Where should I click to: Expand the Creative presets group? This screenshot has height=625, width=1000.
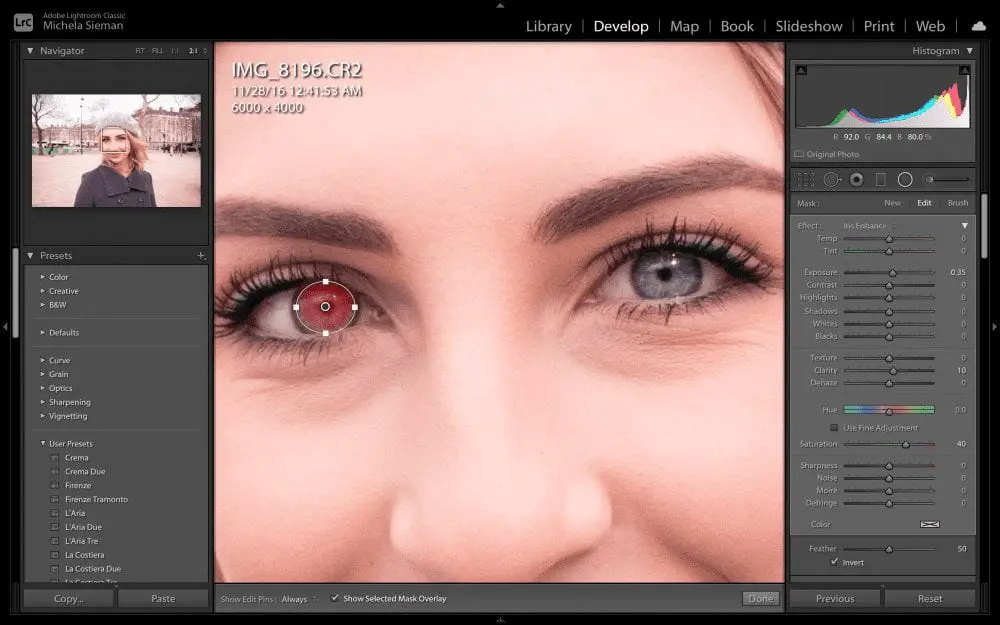pyautogui.click(x=43, y=291)
